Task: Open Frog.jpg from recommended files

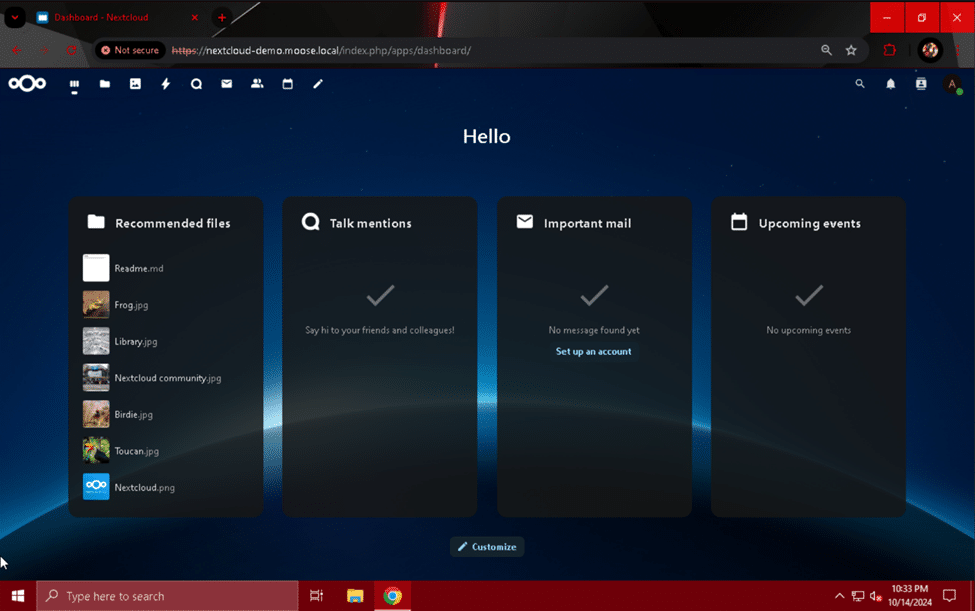Action: click(165, 305)
